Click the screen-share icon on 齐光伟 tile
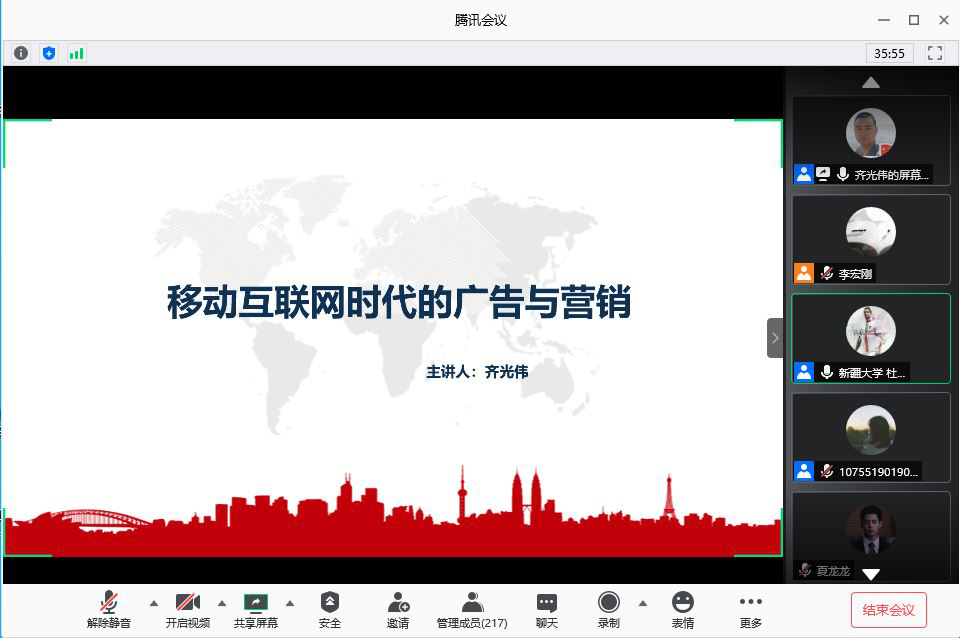960x638 pixels. (x=823, y=175)
